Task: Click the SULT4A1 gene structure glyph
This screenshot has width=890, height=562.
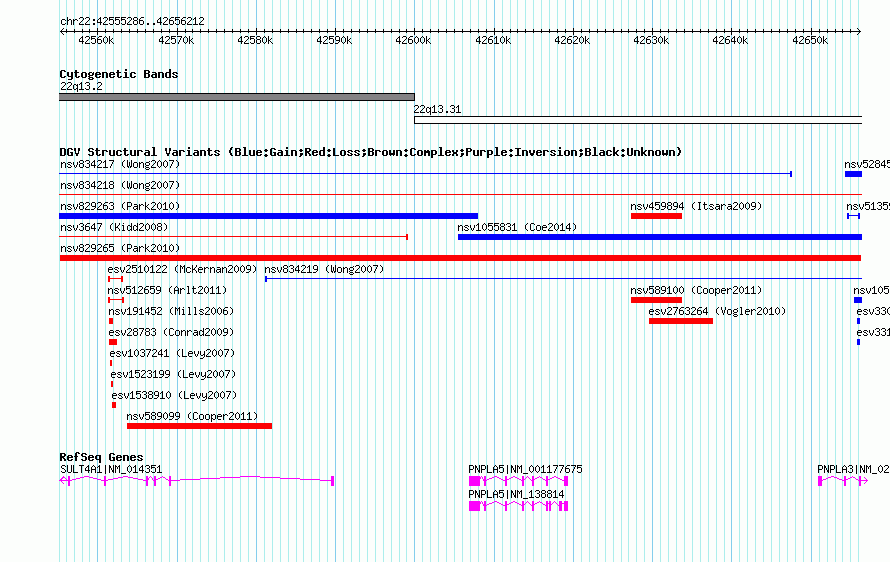Action: (196, 481)
